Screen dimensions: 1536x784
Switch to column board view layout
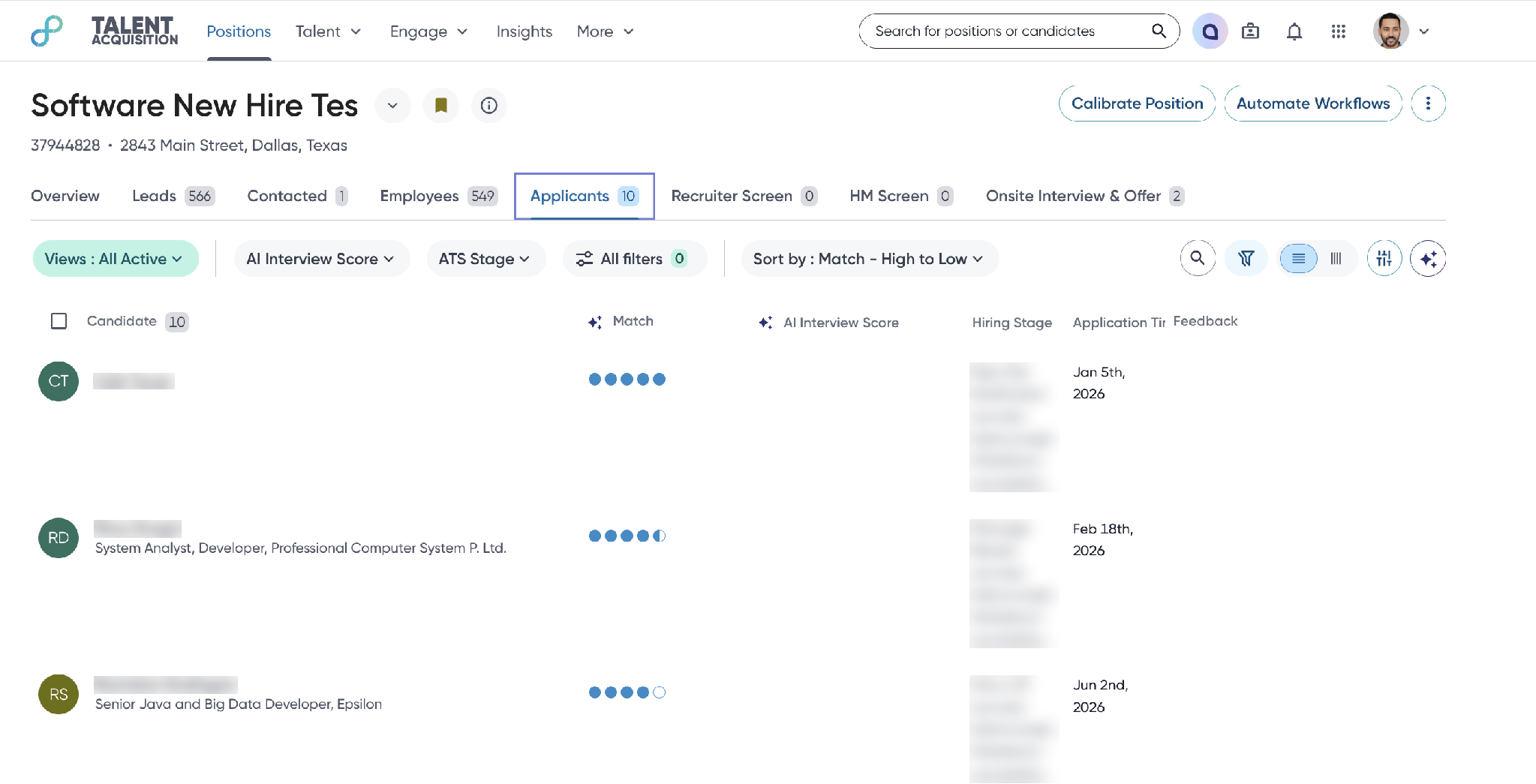pyautogui.click(x=1336, y=259)
